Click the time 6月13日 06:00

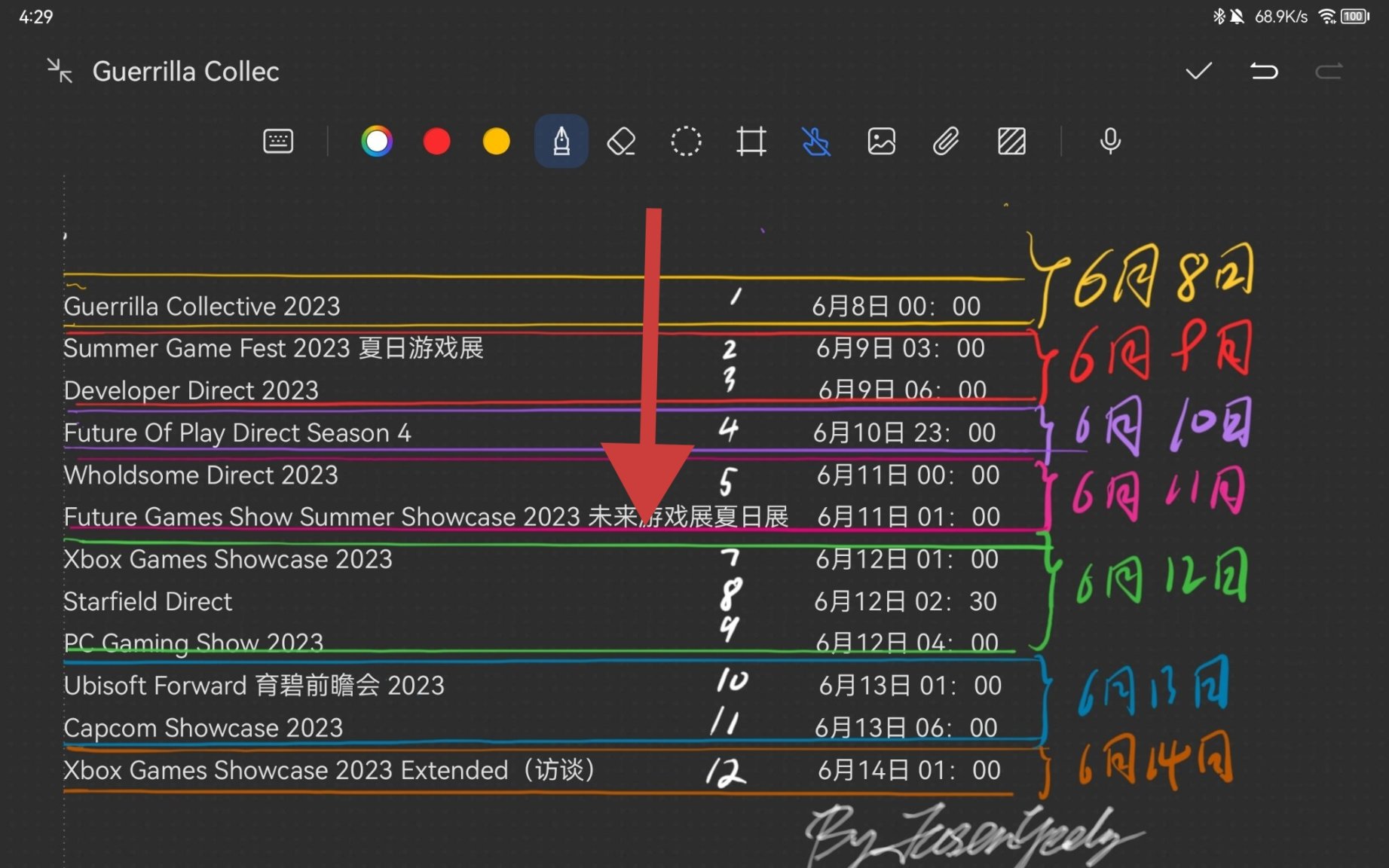coord(907,728)
